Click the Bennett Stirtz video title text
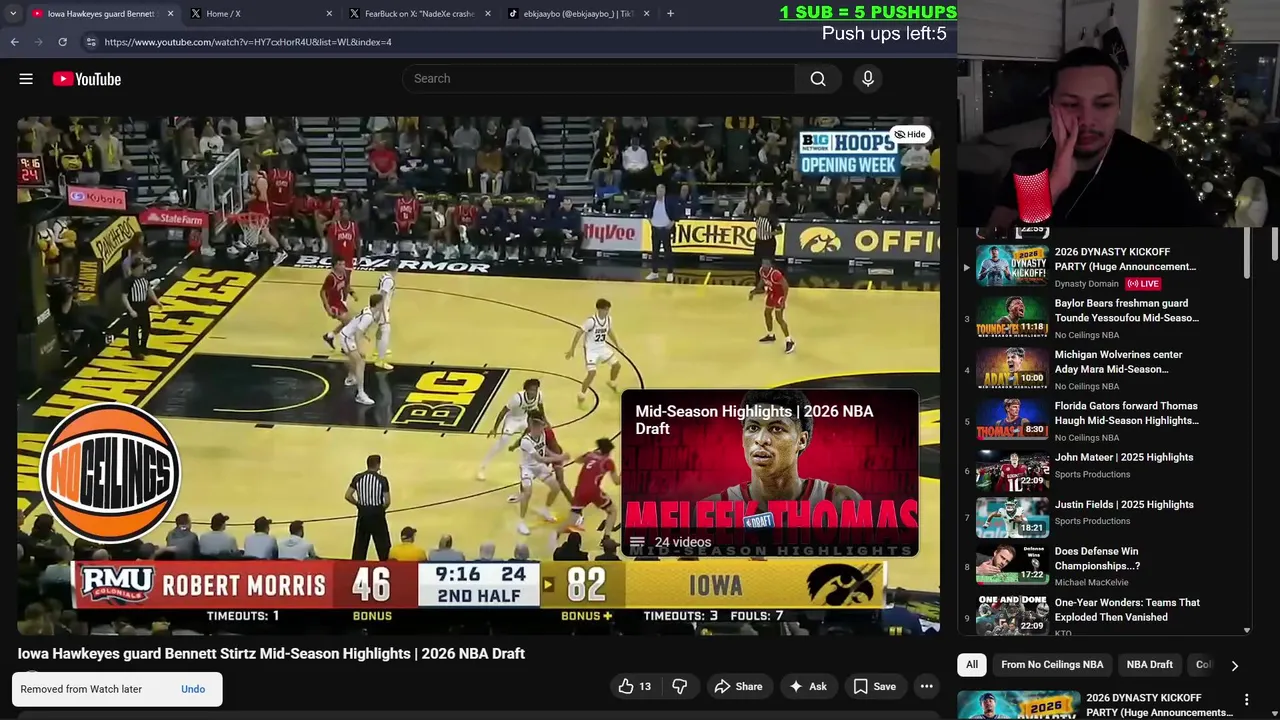 [x=271, y=654]
